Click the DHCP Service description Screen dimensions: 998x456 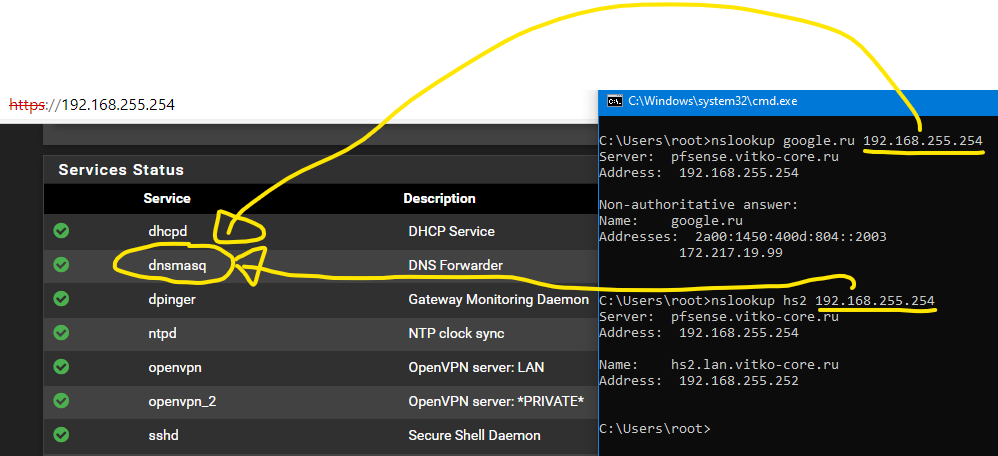[x=451, y=231]
